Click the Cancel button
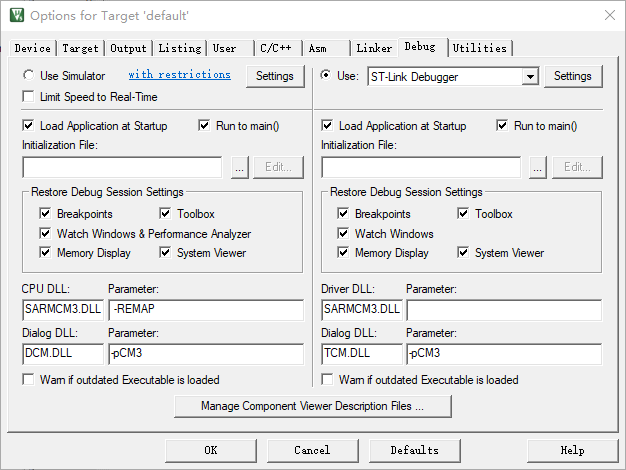The width and height of the screenshot is (626, 470). tap(313, 450)
